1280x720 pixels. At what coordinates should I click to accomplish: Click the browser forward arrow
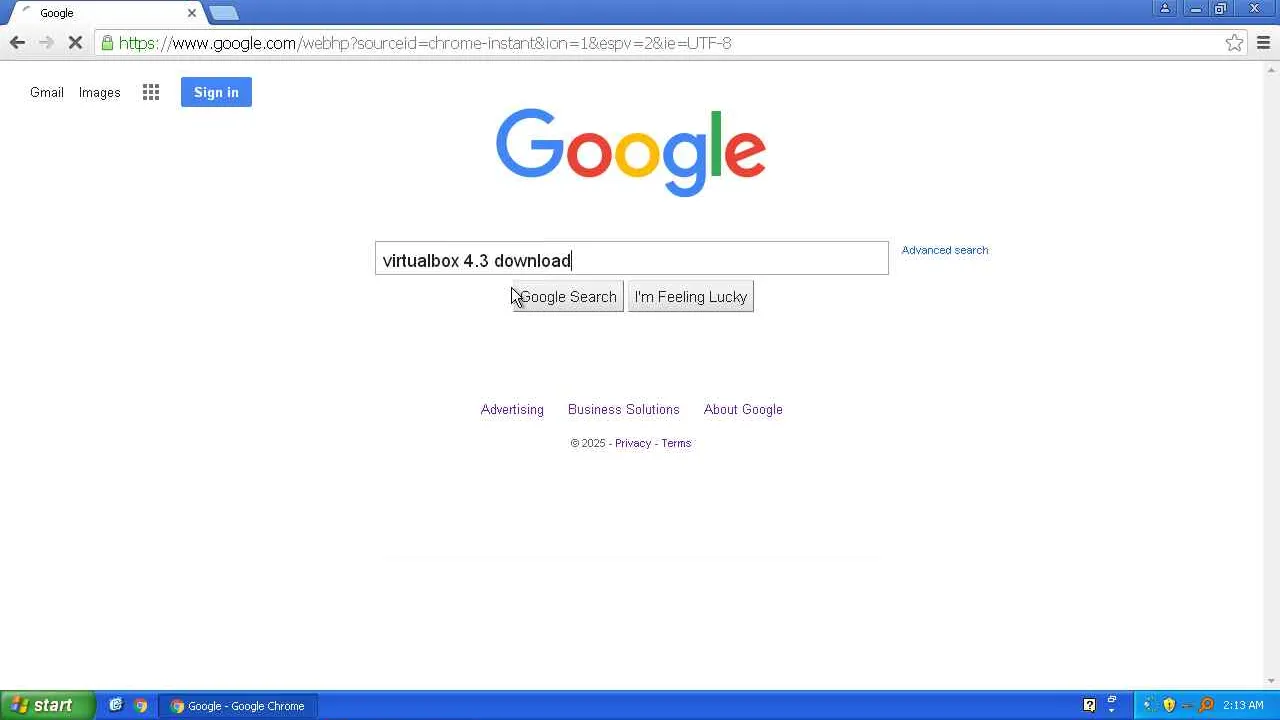46,42
